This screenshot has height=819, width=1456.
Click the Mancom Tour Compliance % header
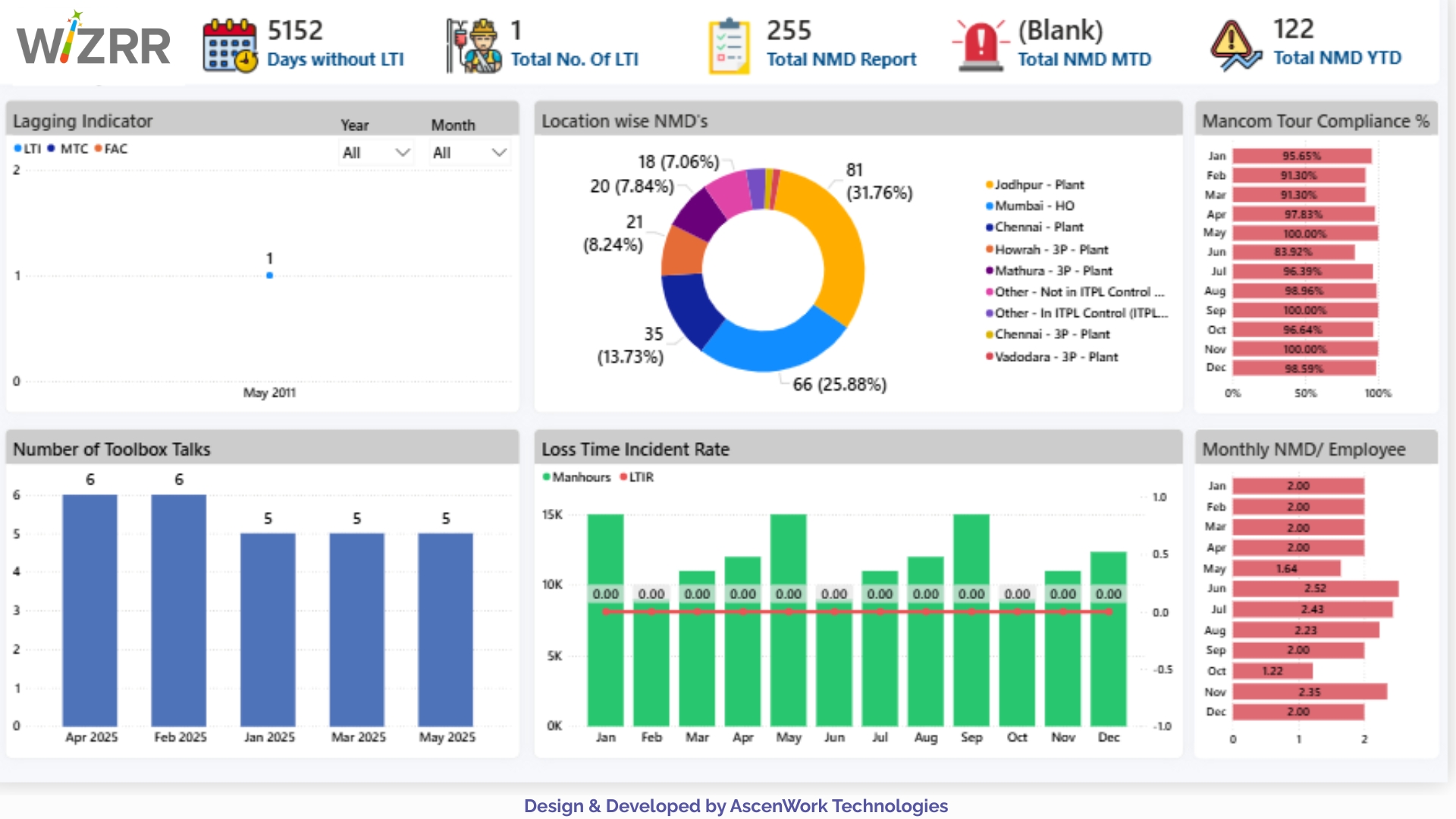tap(1315, 121)
